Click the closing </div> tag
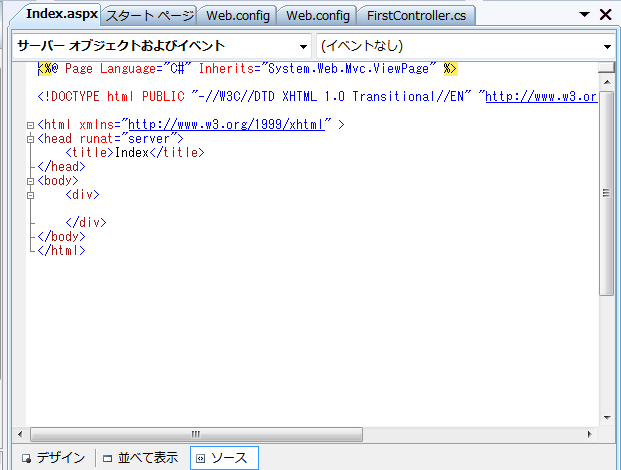 (86, 223)
